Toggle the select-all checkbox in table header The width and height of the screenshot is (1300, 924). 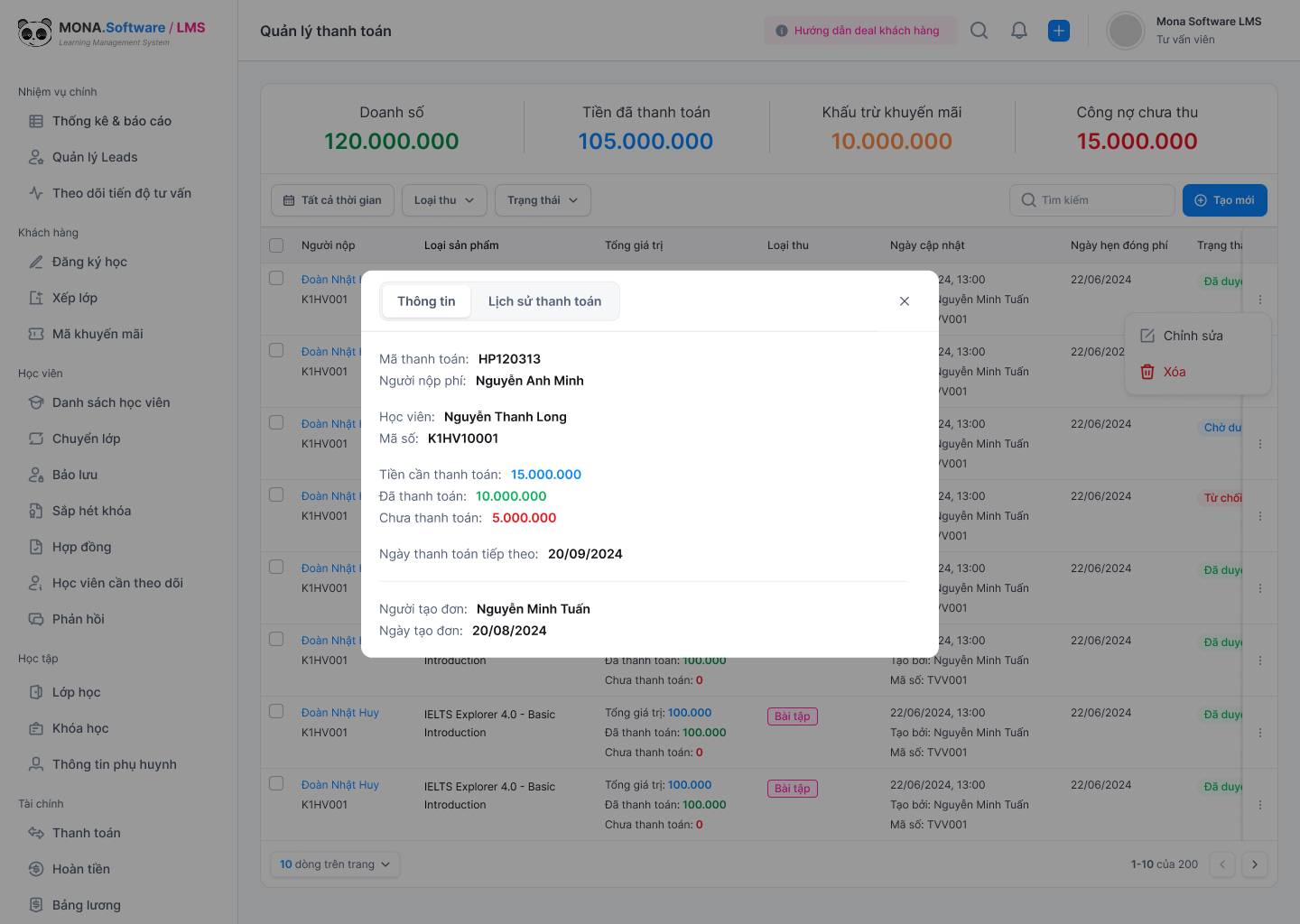click(x=276, y=245)
